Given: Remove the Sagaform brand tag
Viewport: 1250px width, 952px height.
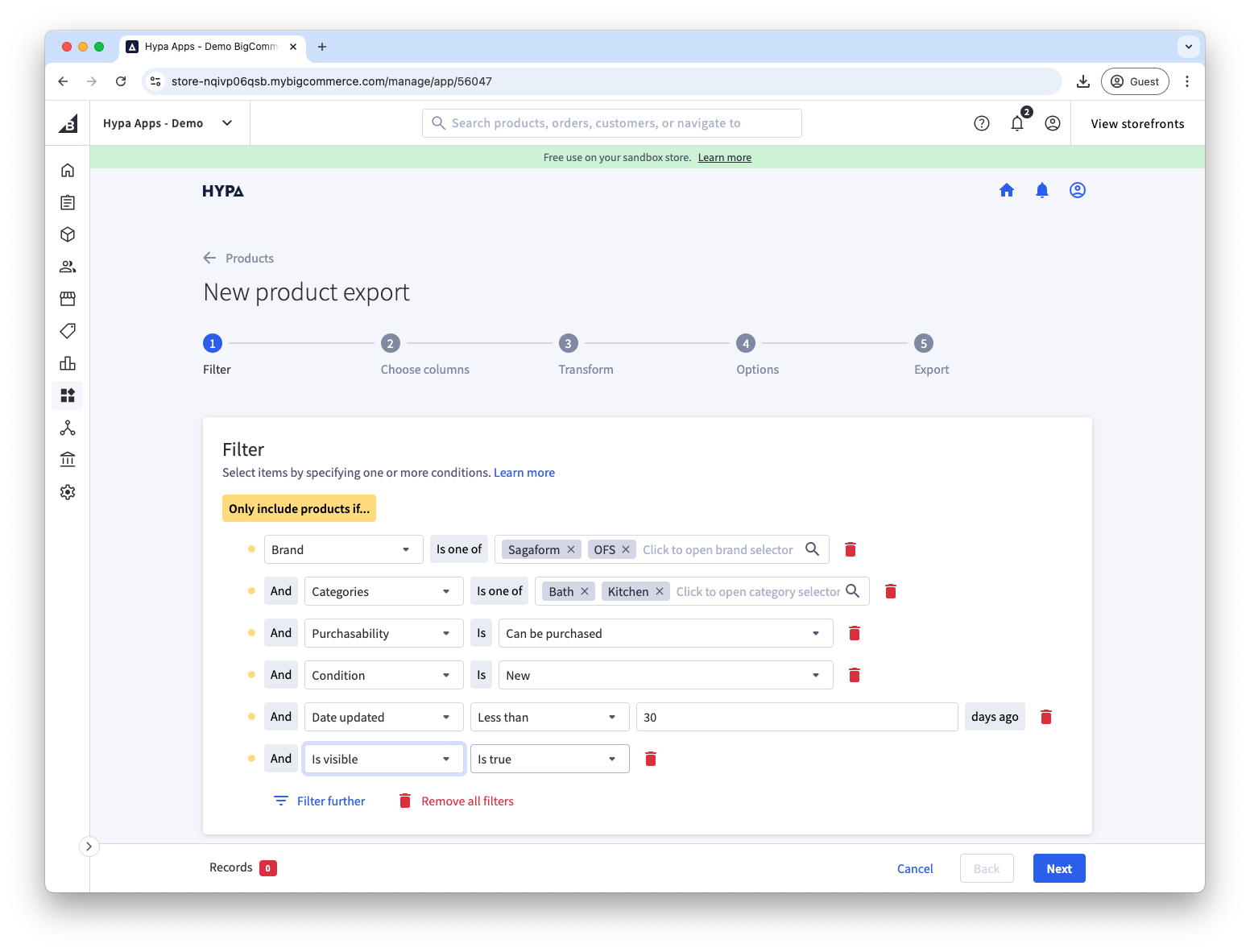Looking at the screenshot, I should click(571, 549).
